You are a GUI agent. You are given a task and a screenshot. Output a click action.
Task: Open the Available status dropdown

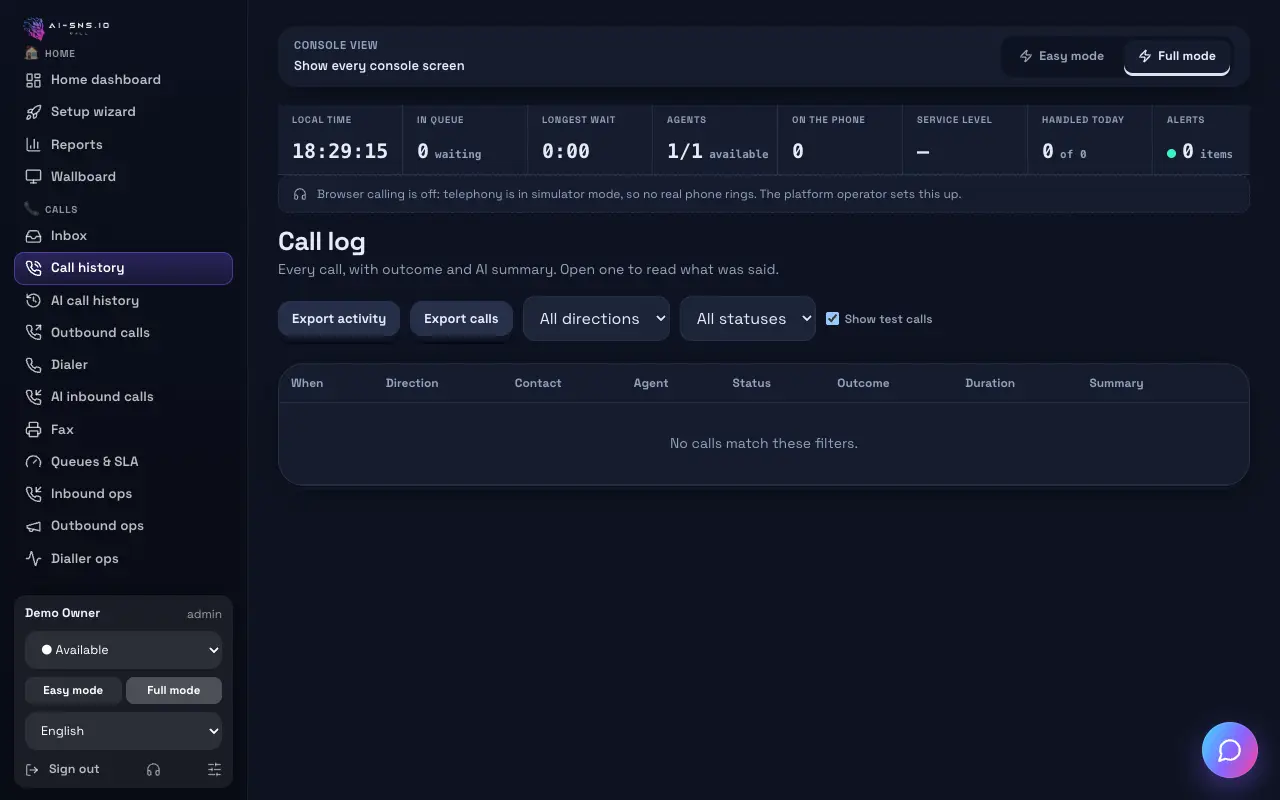point(123,650)
